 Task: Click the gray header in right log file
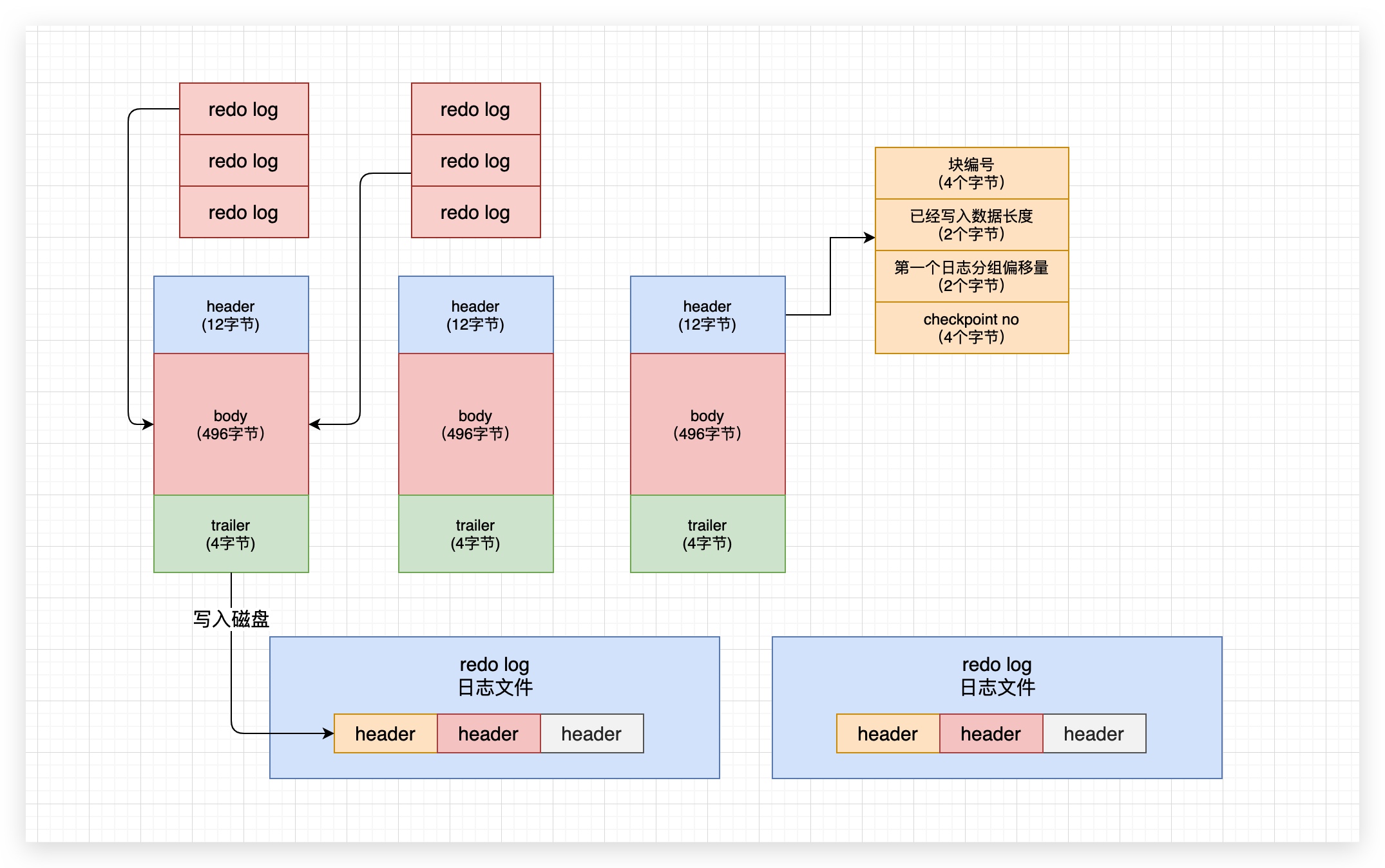pyautogui.click(x=1094, y=733)
